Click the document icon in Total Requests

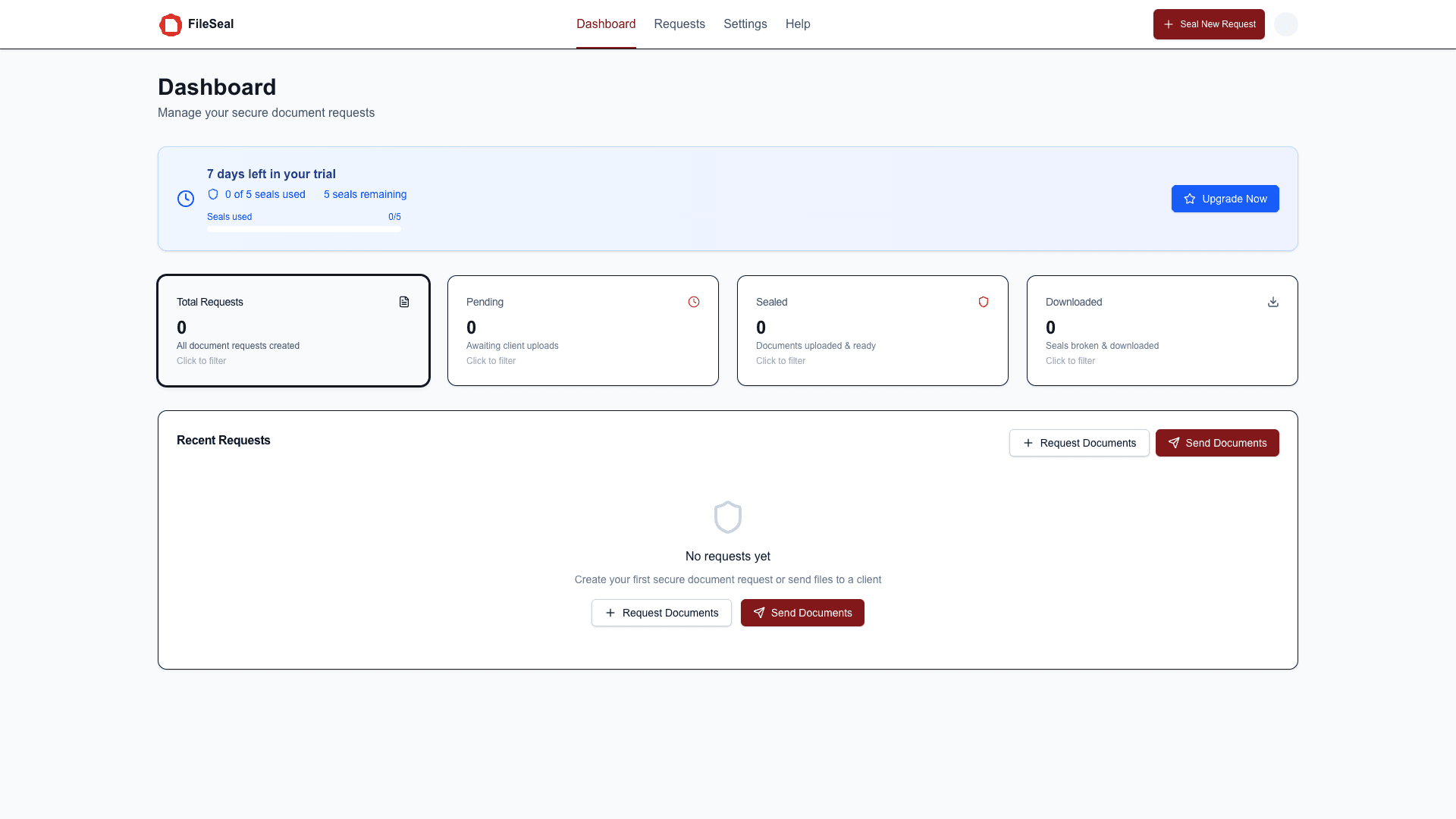404,302
